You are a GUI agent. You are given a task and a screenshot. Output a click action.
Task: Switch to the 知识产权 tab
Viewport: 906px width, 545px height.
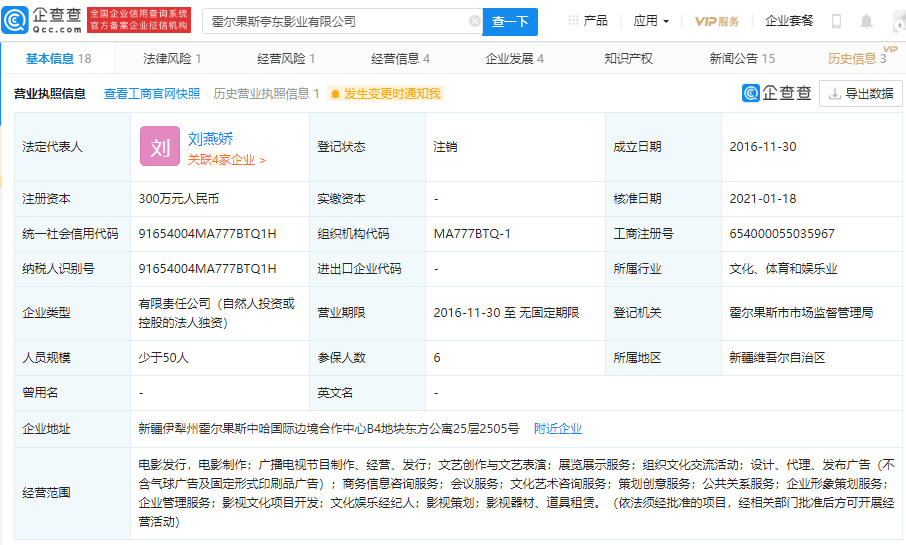(x=628, y=59)
